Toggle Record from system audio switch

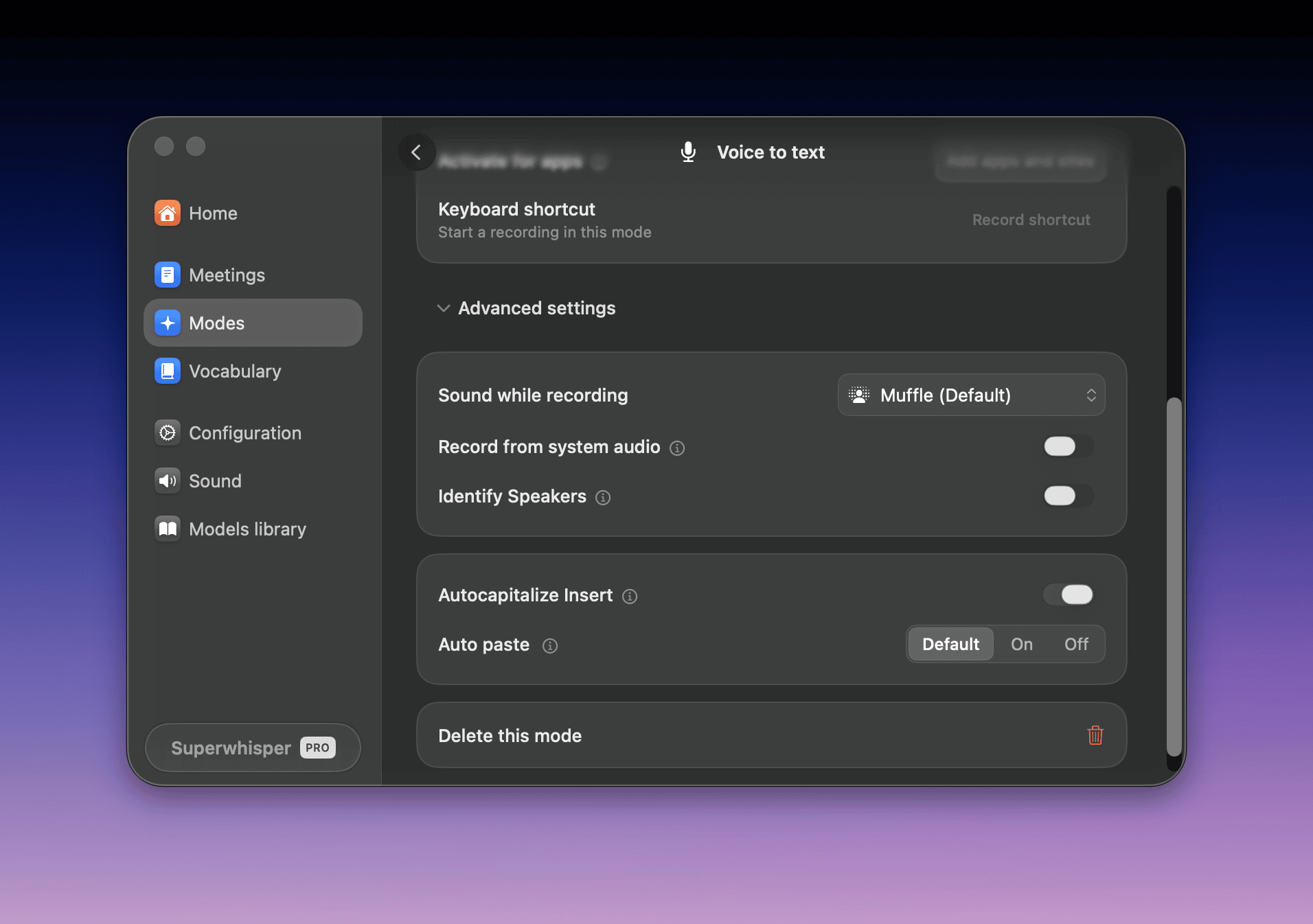click(1068, 447)
